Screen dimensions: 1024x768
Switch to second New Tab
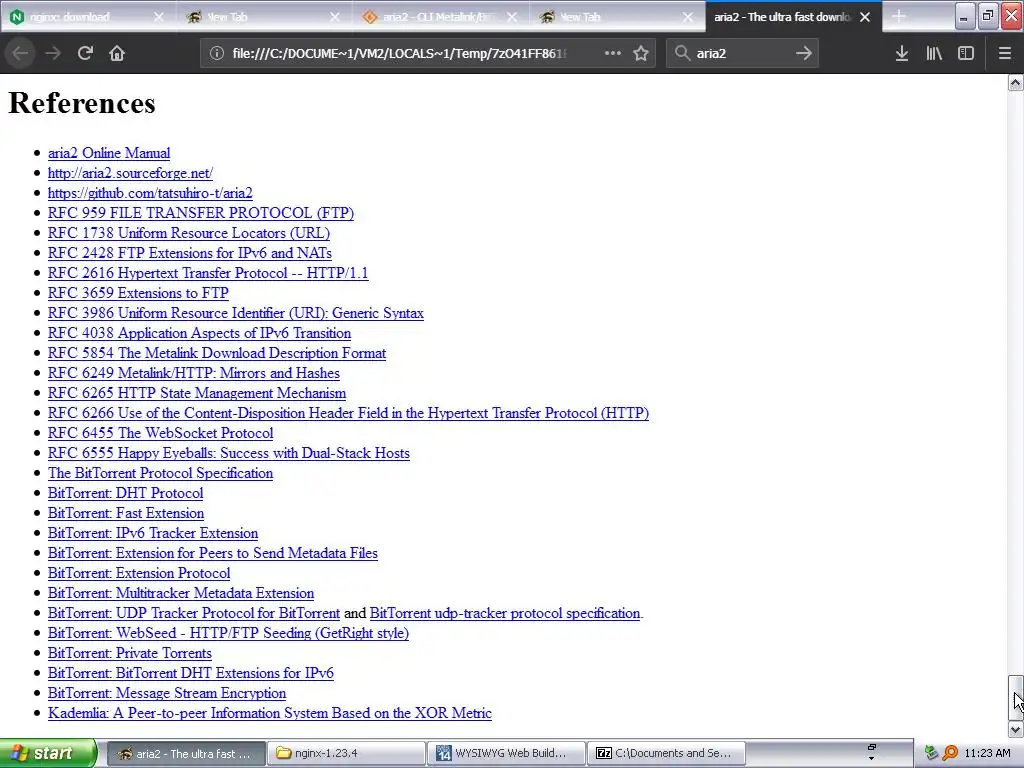(x=617, y=17)
